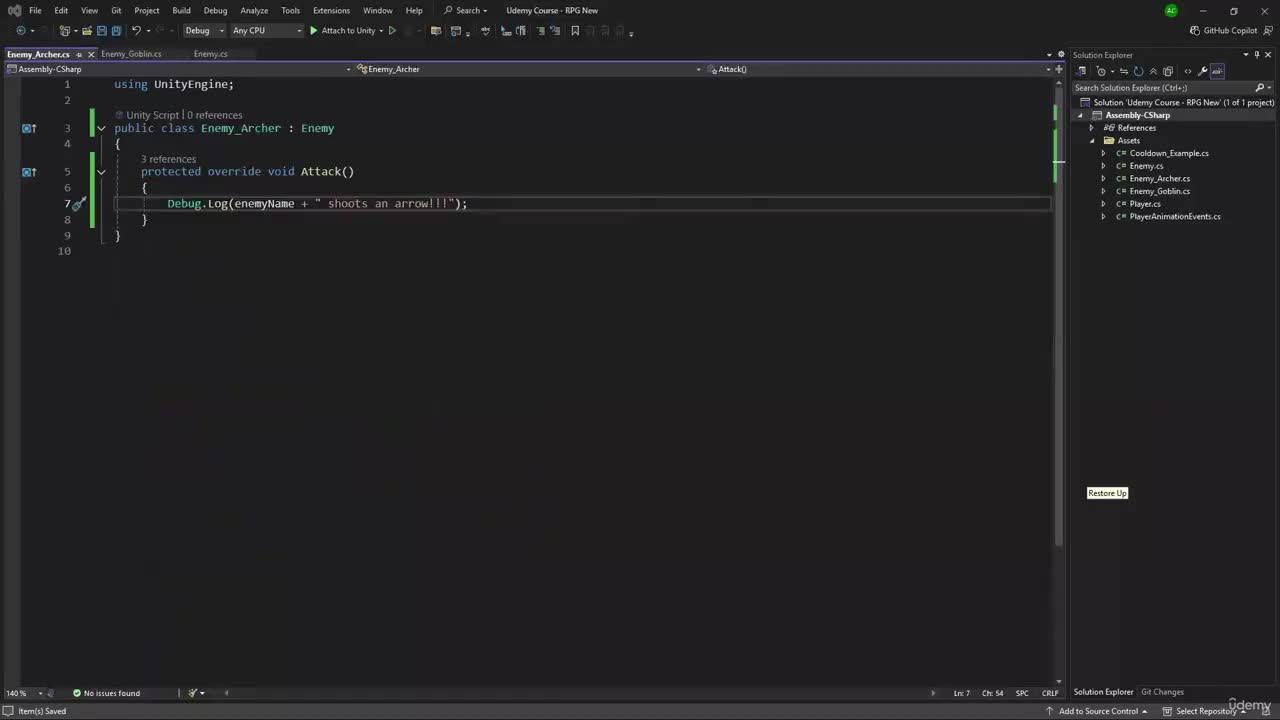Click the Pending Changes Filter clock icon
Viewport: 1280px width, 720px height.
1101,71
